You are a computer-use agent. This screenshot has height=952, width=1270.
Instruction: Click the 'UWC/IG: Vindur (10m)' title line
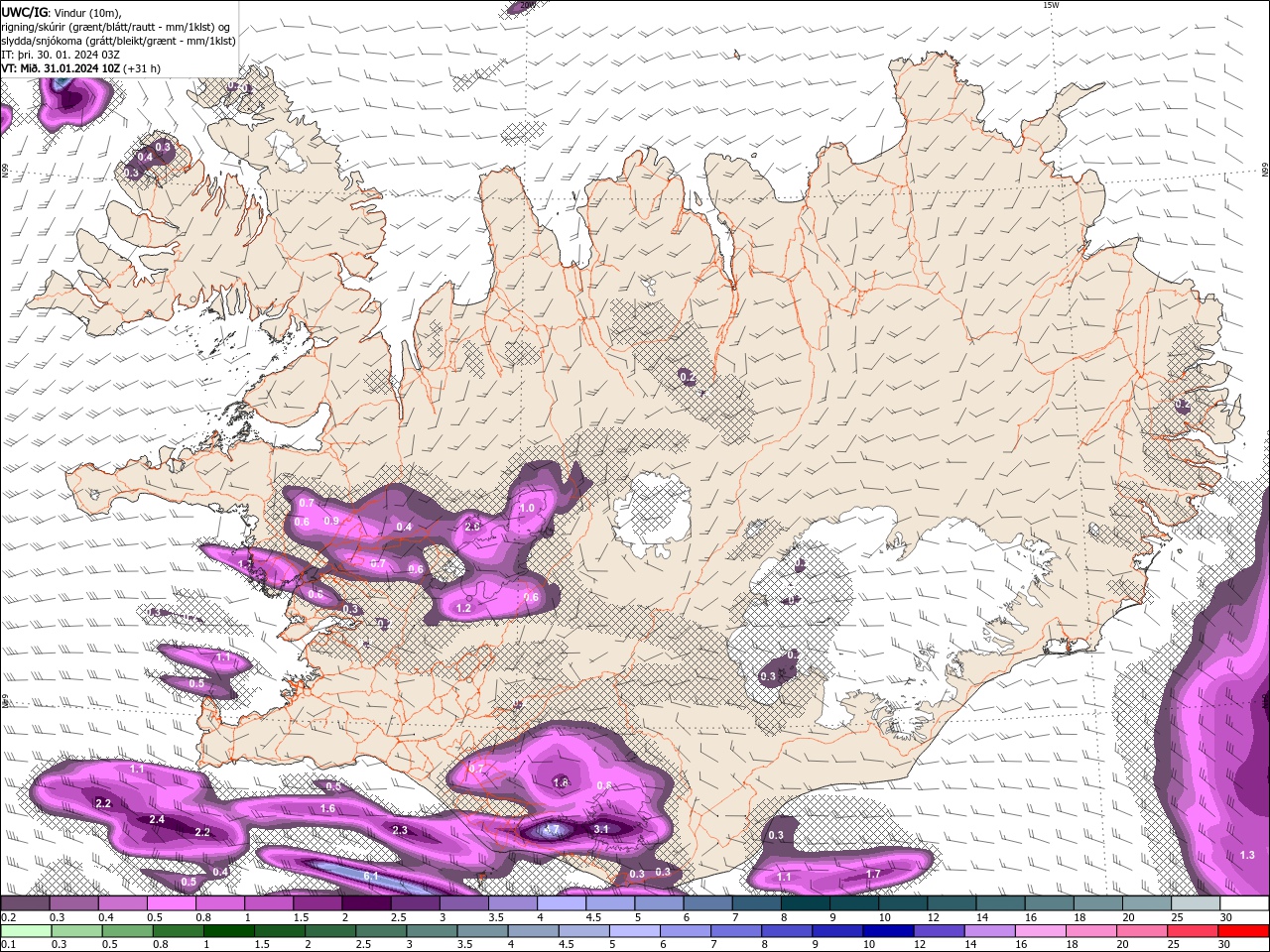point(62,12)
